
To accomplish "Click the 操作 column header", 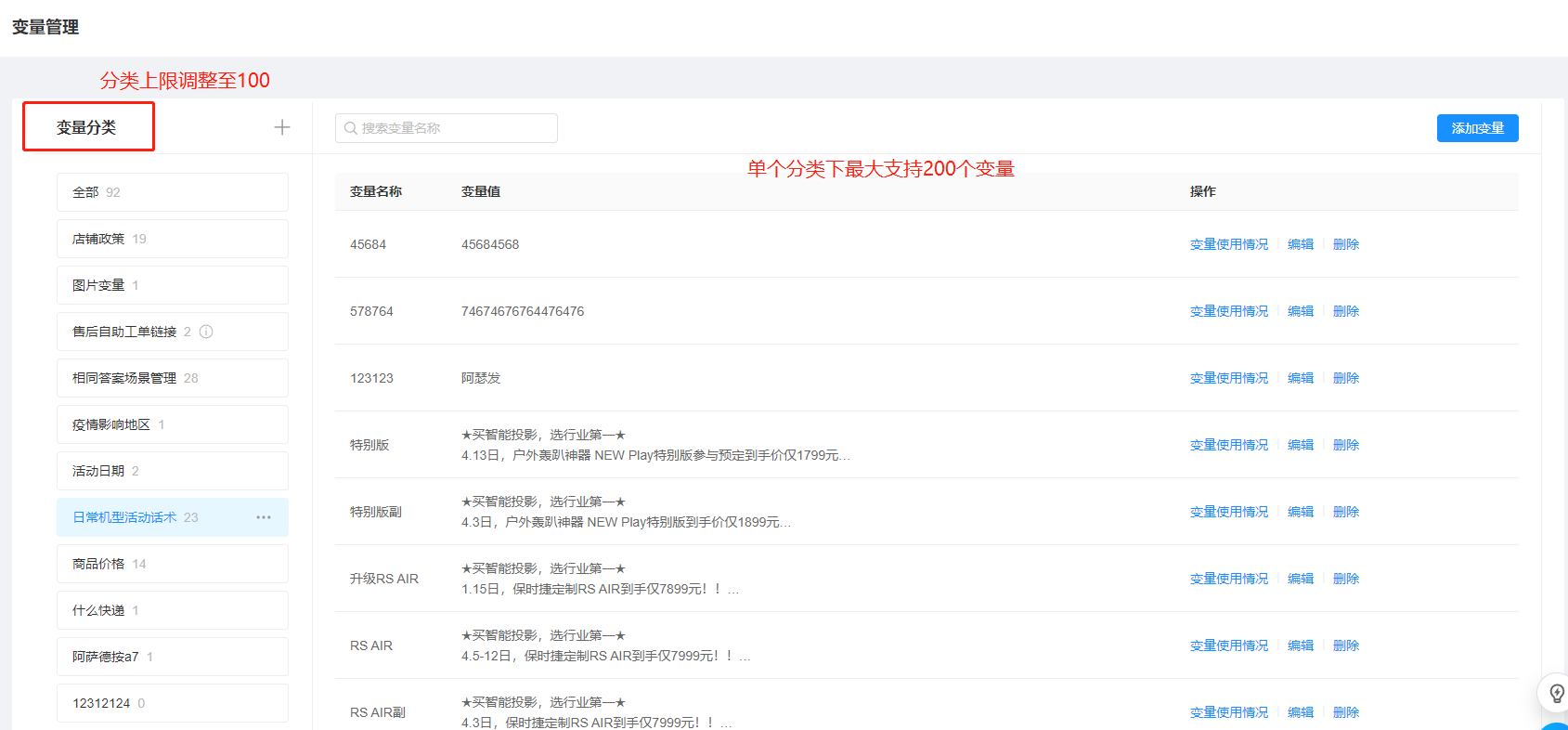I will pos(1203,191).
